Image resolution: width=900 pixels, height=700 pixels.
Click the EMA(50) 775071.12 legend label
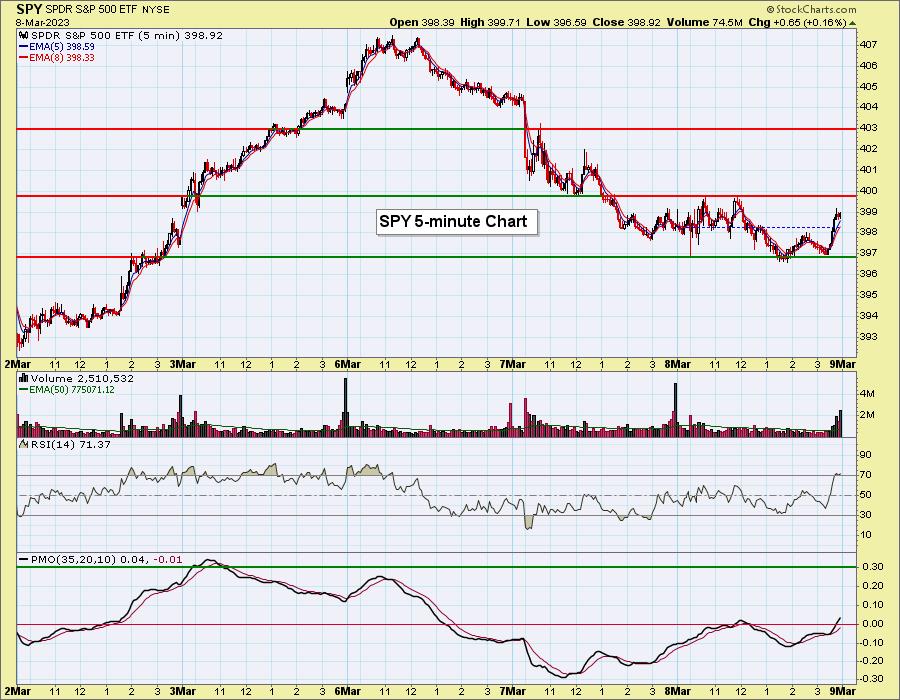coord(72,390)
